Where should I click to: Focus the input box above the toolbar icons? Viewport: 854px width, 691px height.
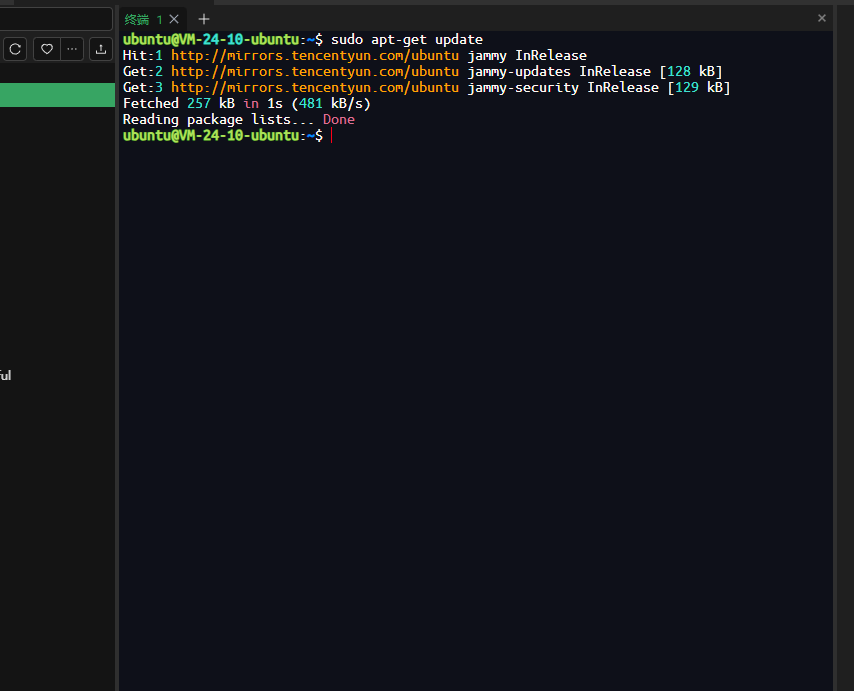point(56,19)
